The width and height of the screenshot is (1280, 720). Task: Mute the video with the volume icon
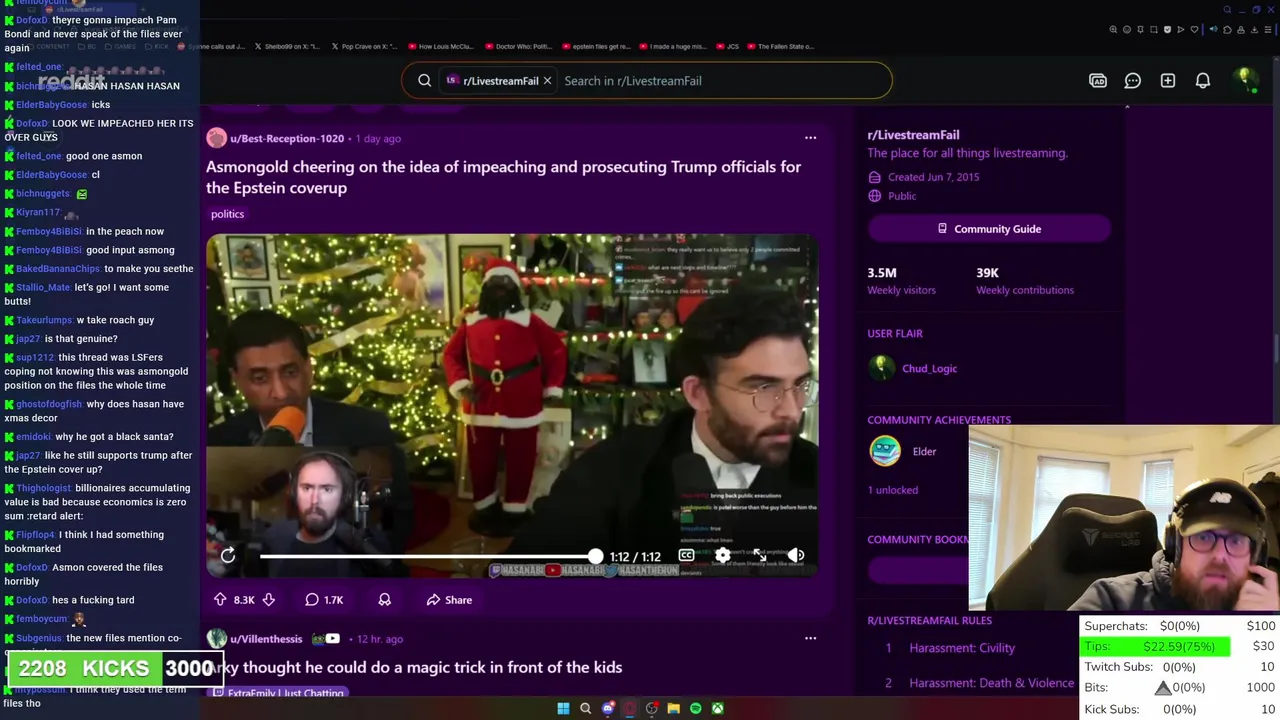pyautogui.click(x=796, y=556)
